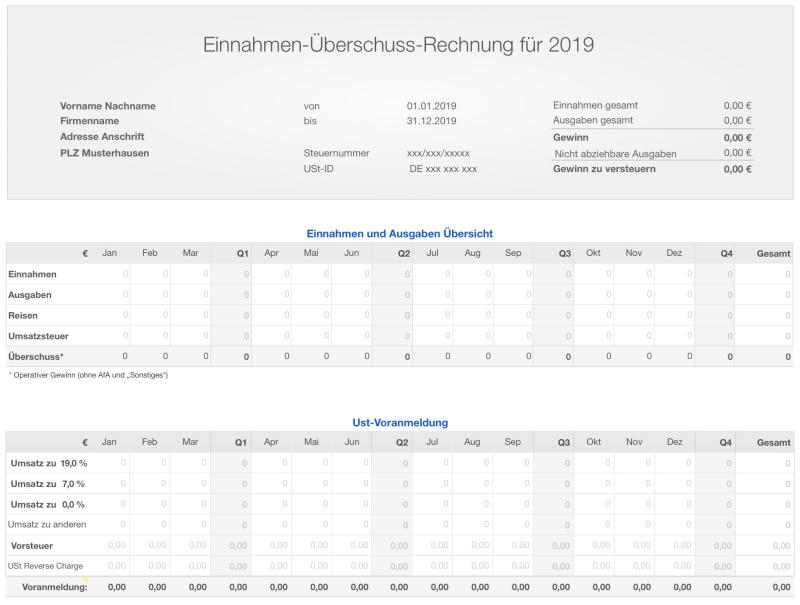Click the Feb Ausgaben cell
This screenshot has height=605, width=800.
click(150, 294)
